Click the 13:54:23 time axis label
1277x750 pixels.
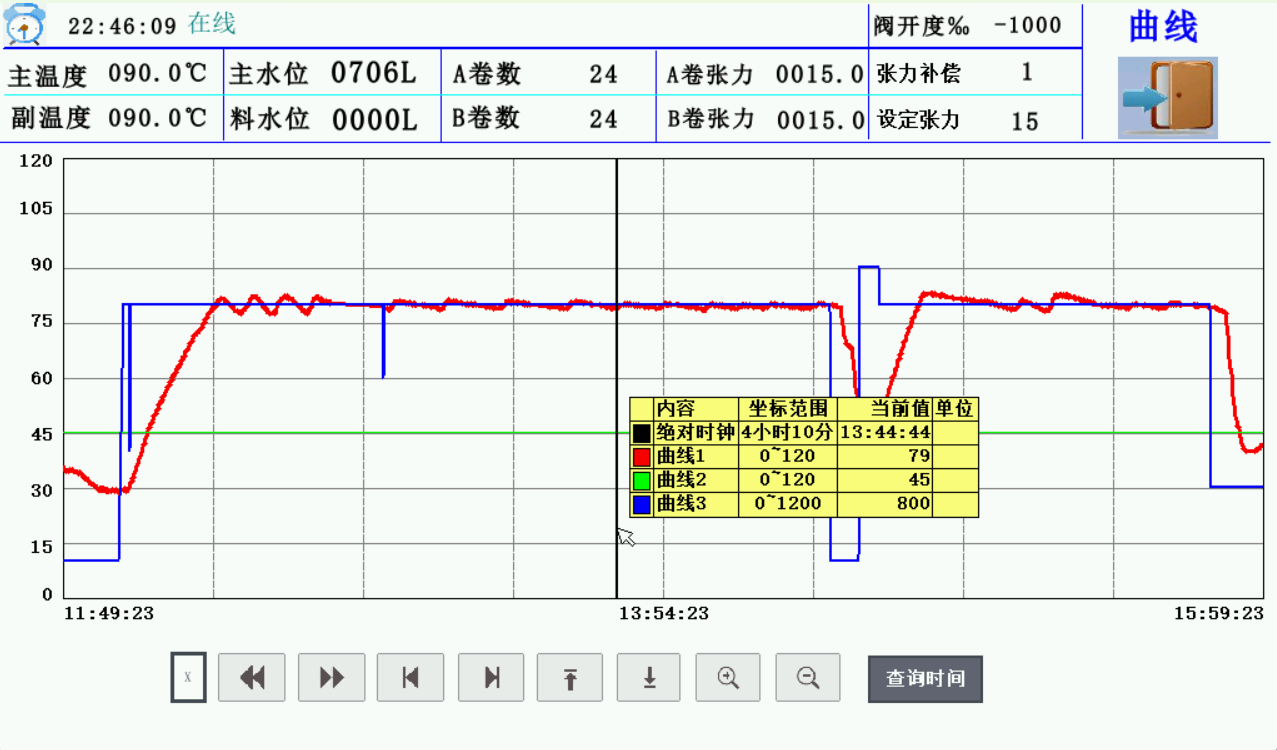click(x=664, y=613)
